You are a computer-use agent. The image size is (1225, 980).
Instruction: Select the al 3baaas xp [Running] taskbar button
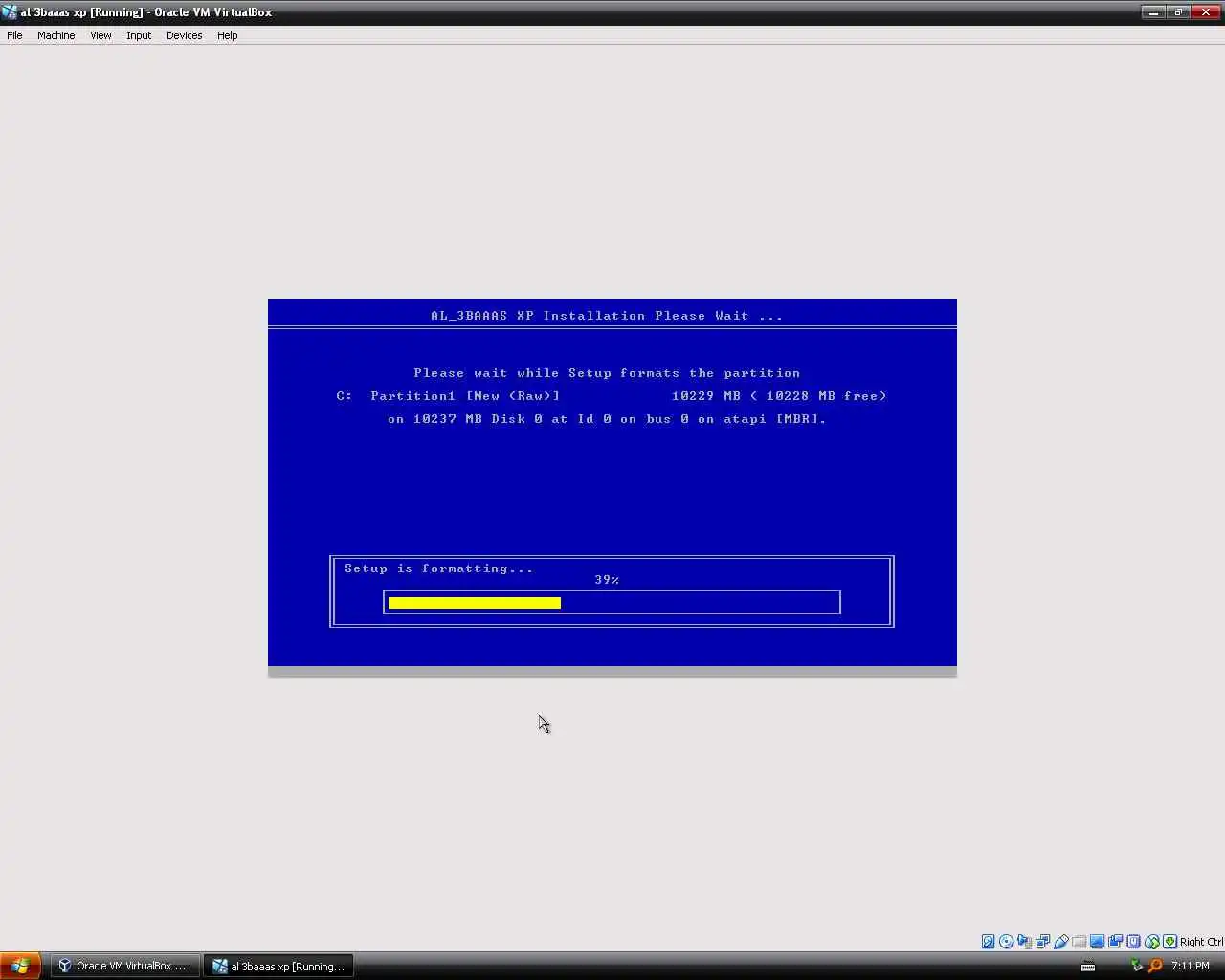tap(278, 966)
